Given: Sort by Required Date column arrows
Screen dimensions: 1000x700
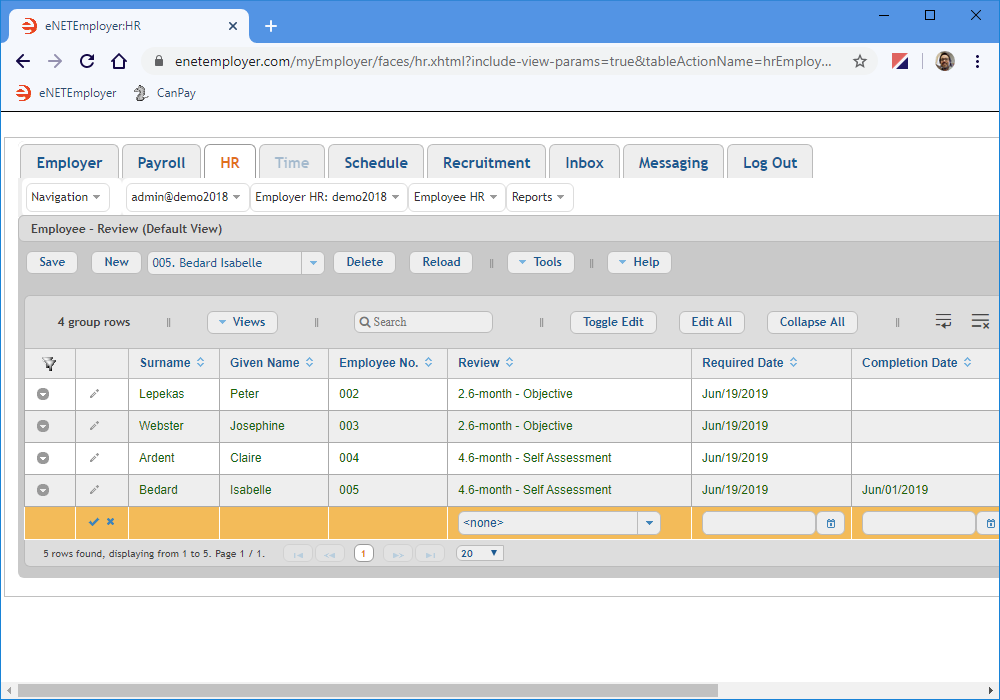Looking at the screenshot, I should (793, 362).
